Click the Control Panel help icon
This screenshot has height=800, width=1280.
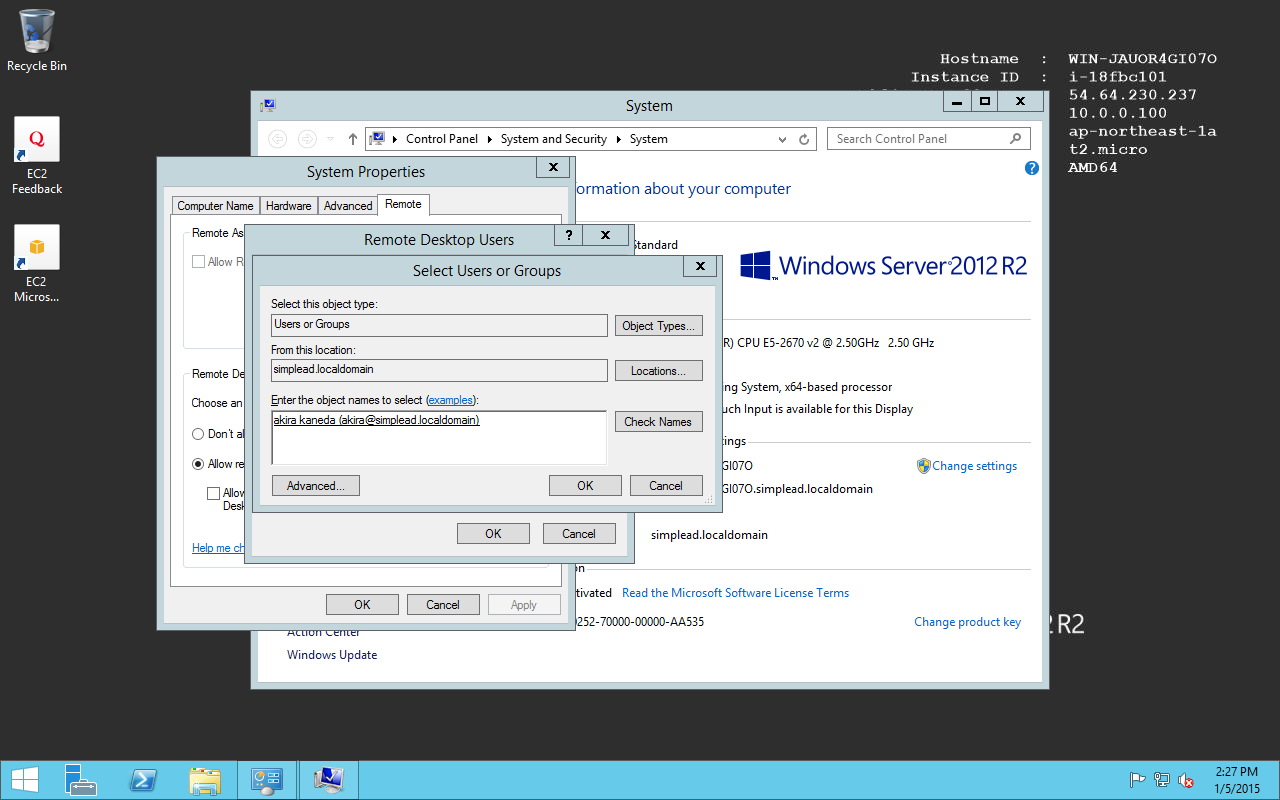click(1032, 168)
